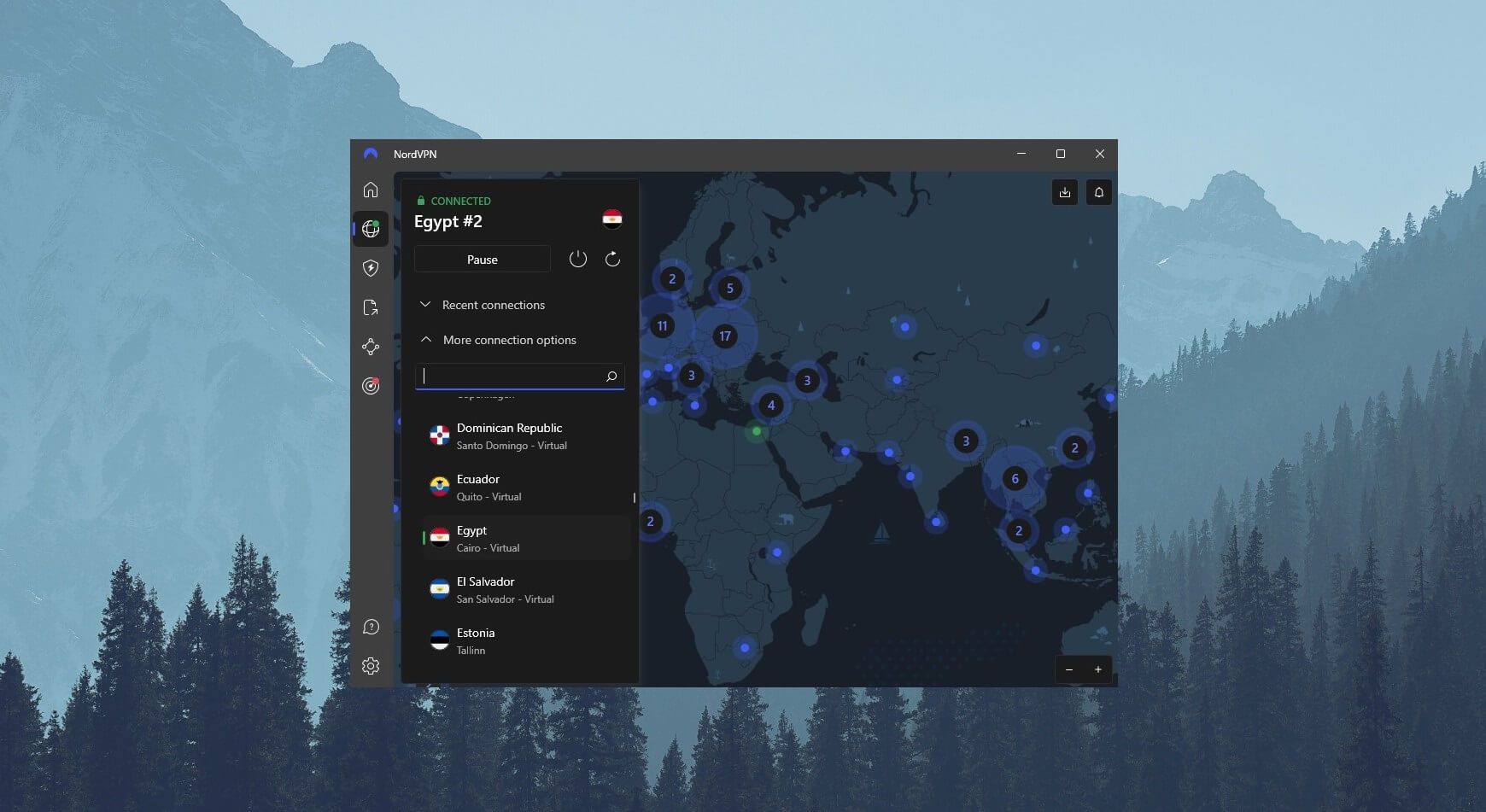Click the download icon above the map

tap(1065, 192)
